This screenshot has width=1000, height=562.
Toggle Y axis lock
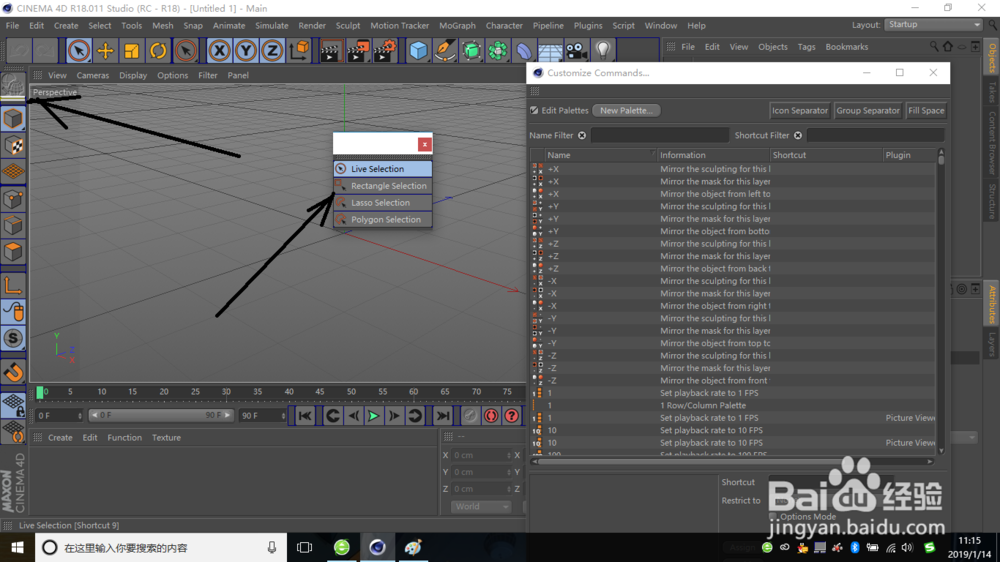pyautogui.click(x=246, y=50)
